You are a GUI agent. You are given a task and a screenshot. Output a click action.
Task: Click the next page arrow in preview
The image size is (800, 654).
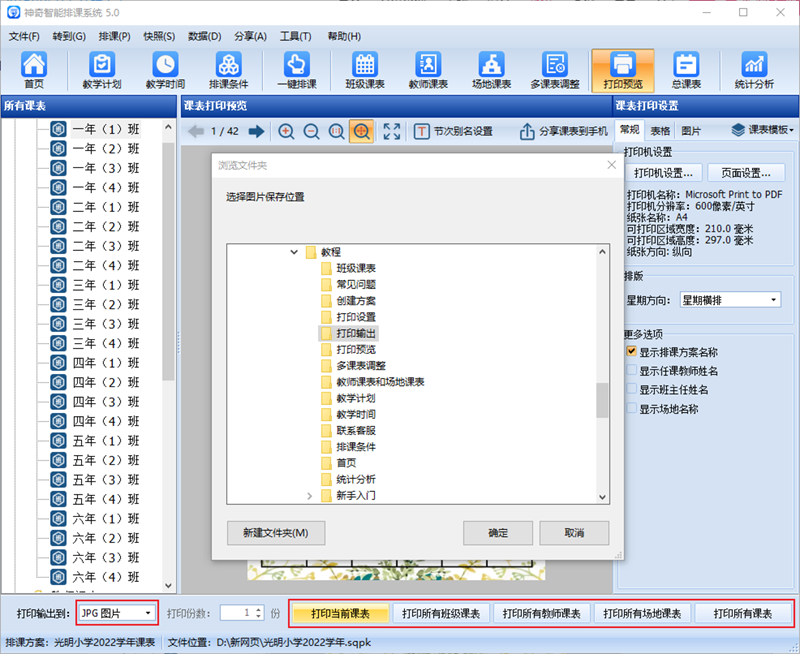[257, 131]
